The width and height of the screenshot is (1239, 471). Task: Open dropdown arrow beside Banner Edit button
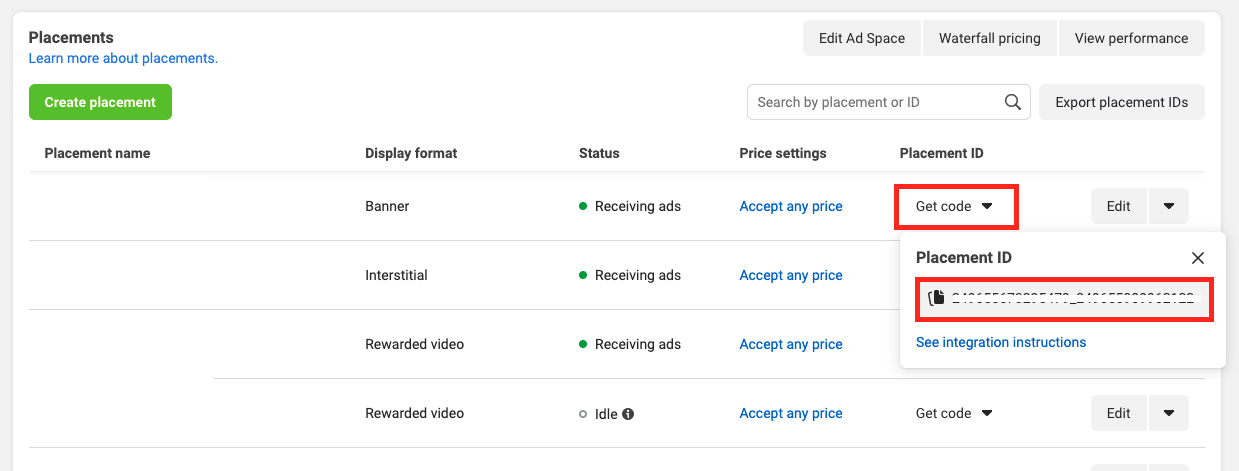pos(1169,207)
